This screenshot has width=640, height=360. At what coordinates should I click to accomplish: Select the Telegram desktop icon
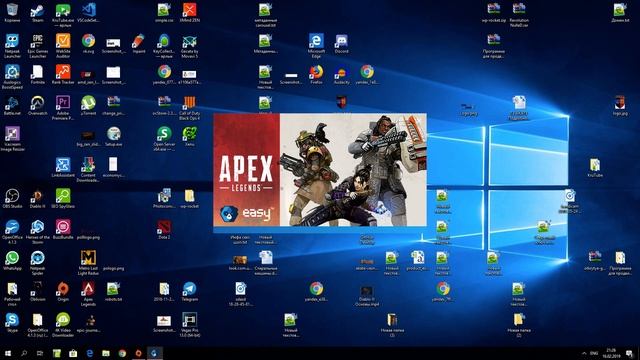(189, 291)
